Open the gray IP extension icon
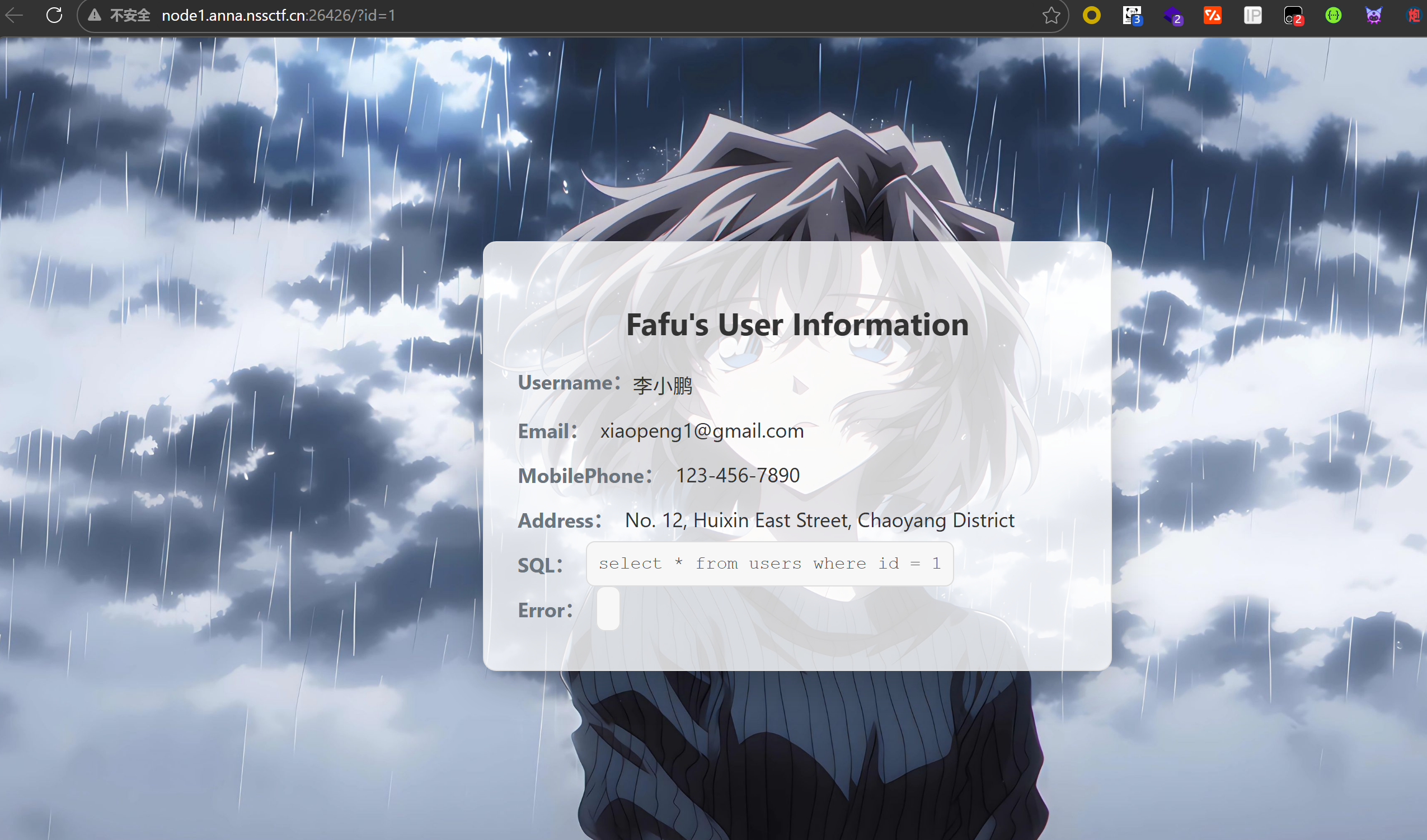This screenshot has width=1427, height=840. click(1252, 15)
